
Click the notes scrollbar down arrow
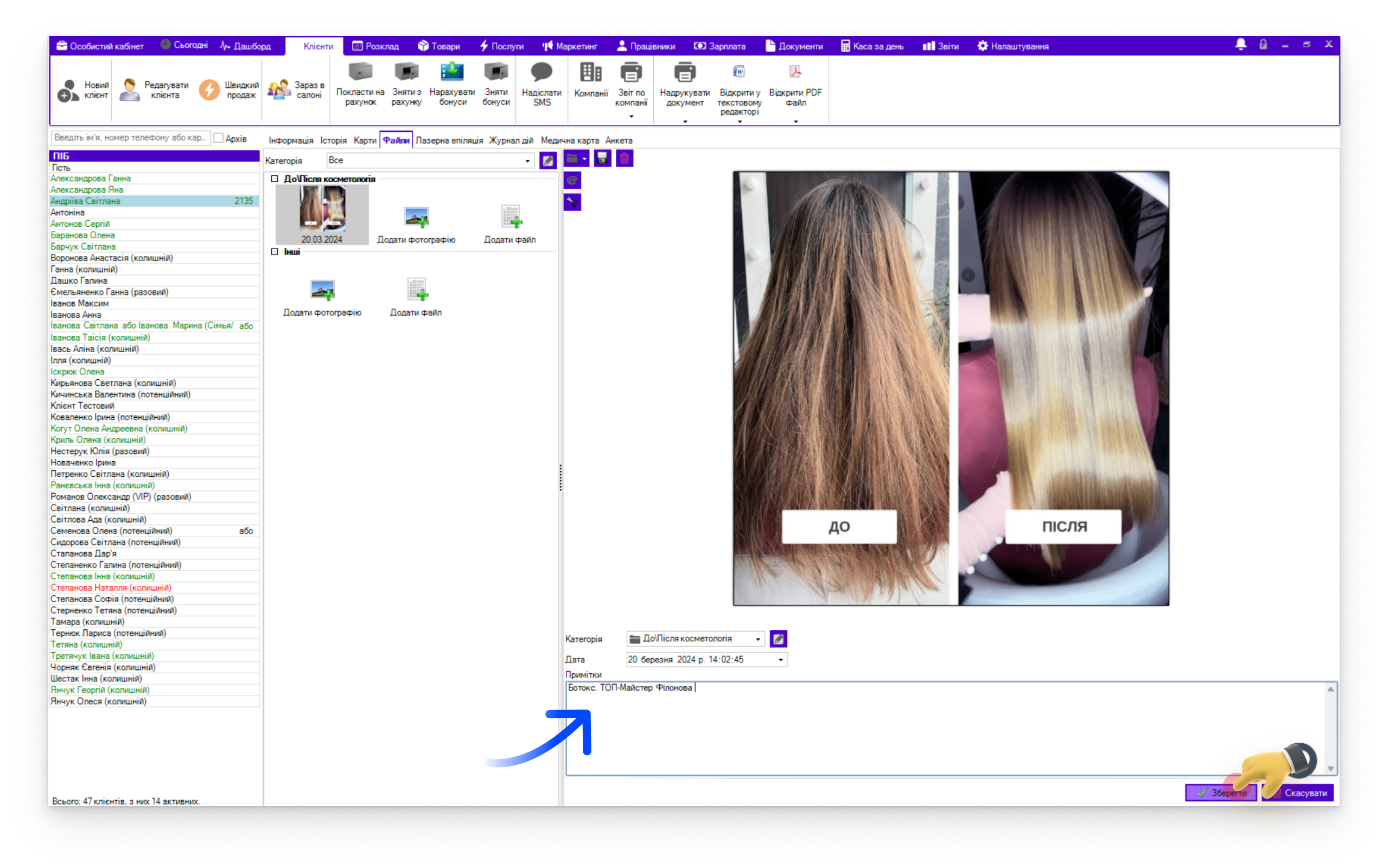(x=1330, y=769)
